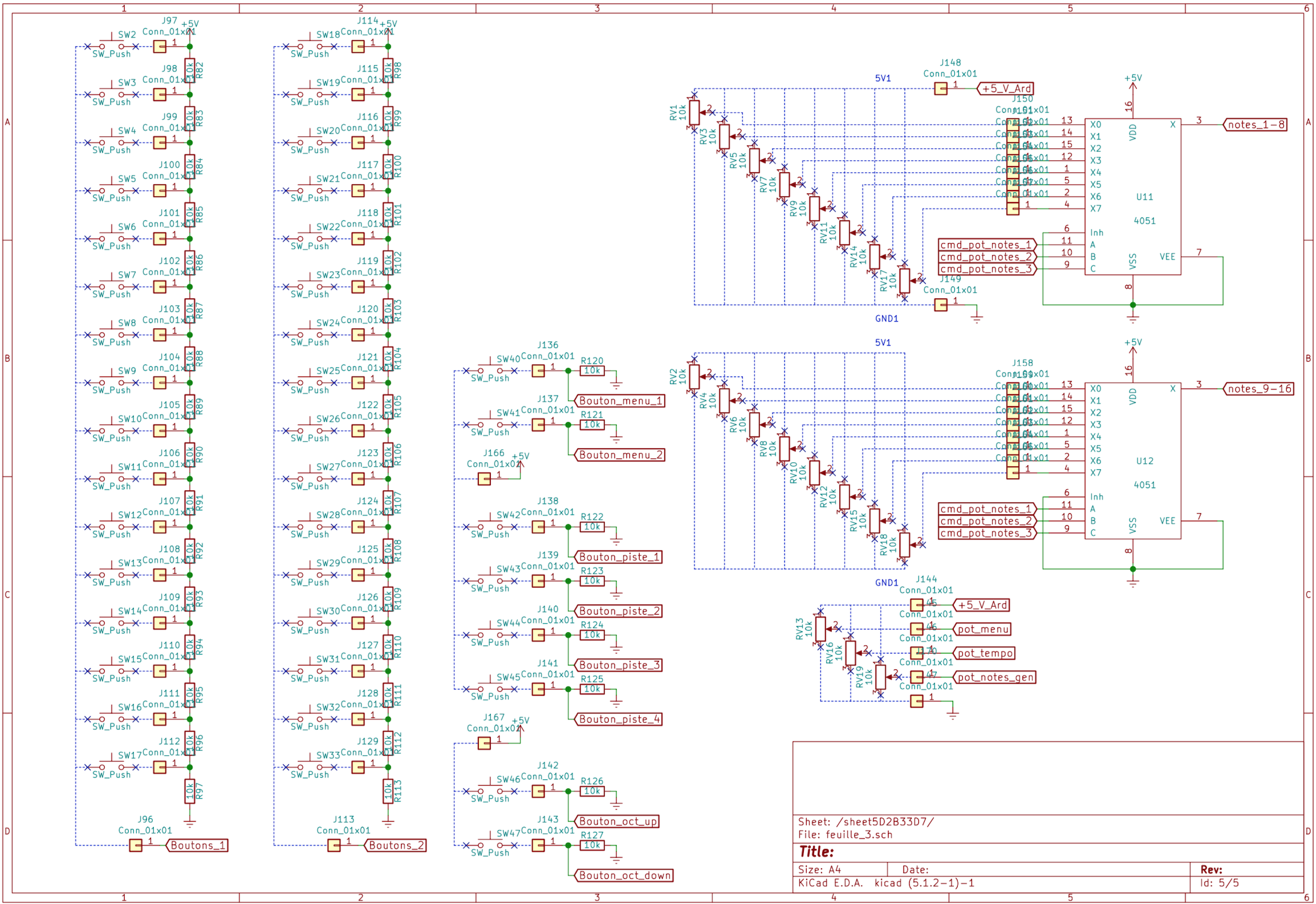Click resistor R120 symbol

point(592,371)
